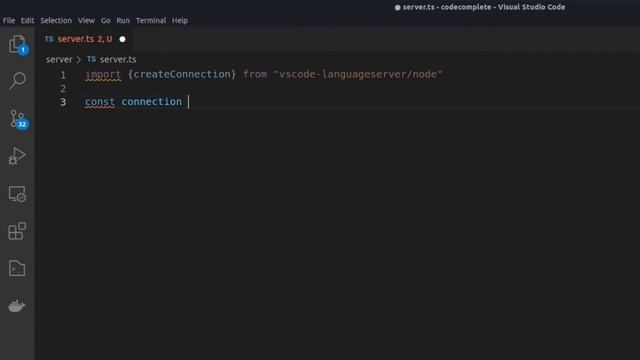Open the View menu
Viewport: 640px width, 360px height.
[86, 20]
